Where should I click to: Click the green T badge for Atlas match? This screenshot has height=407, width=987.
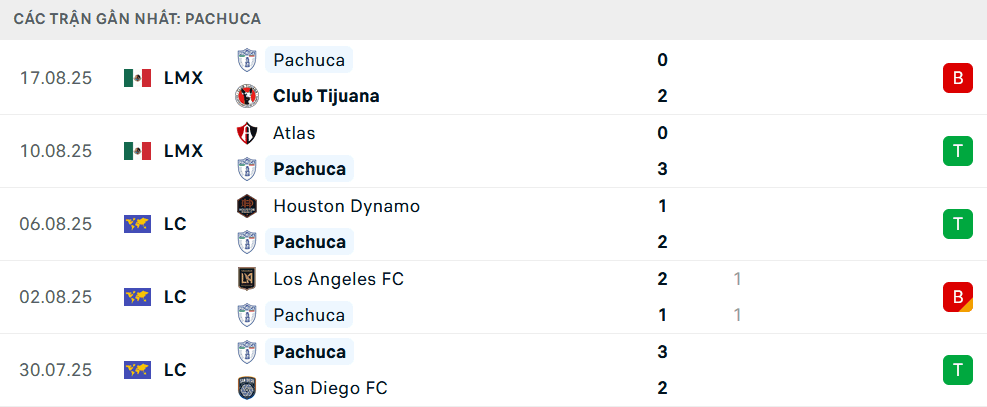pos(957,151)
